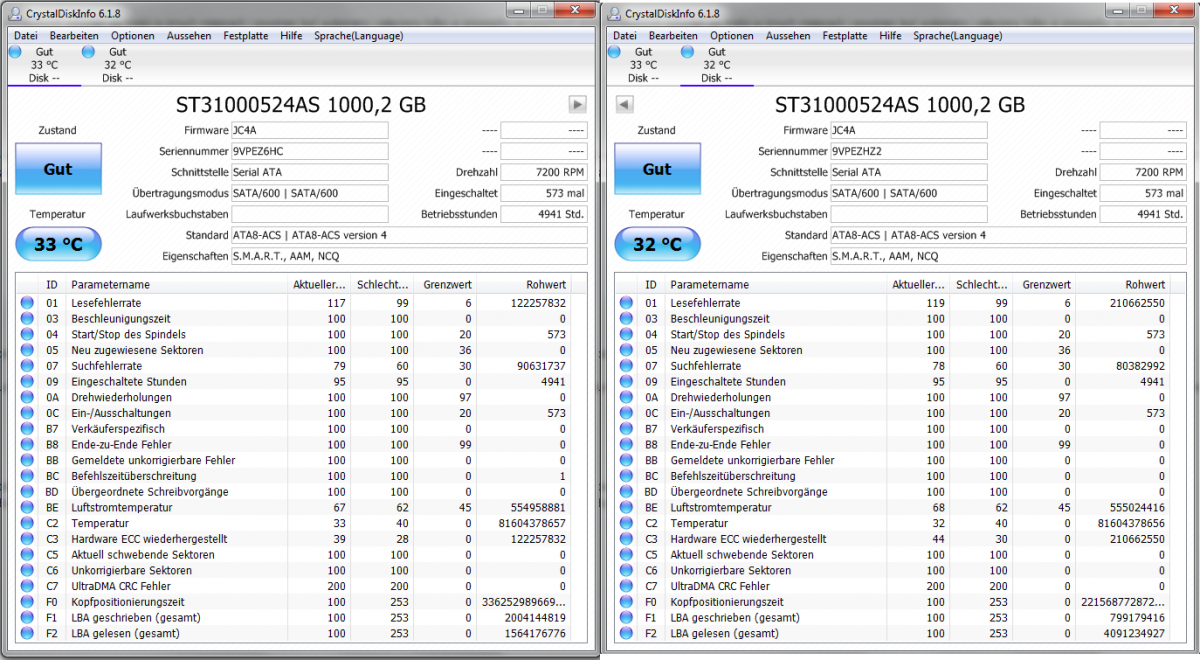
Task: Select raw value 90631737 in Suchfehlerrate row
Action: coord(541,366)
